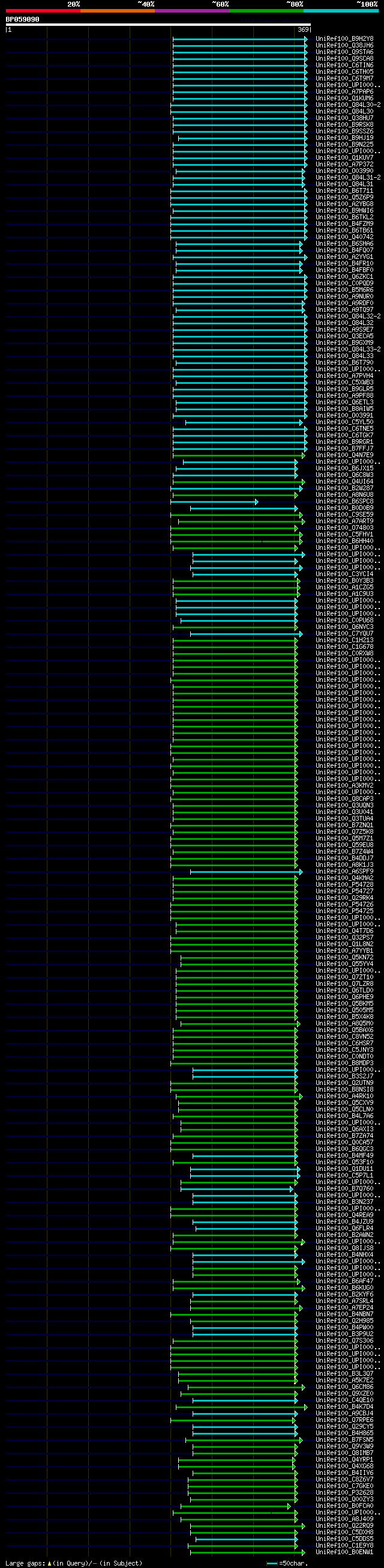Select hit UniRef100_Q6ZKC1
Image resolution: width=384 pixels, height=1568 pixels.
click(344, 277)
